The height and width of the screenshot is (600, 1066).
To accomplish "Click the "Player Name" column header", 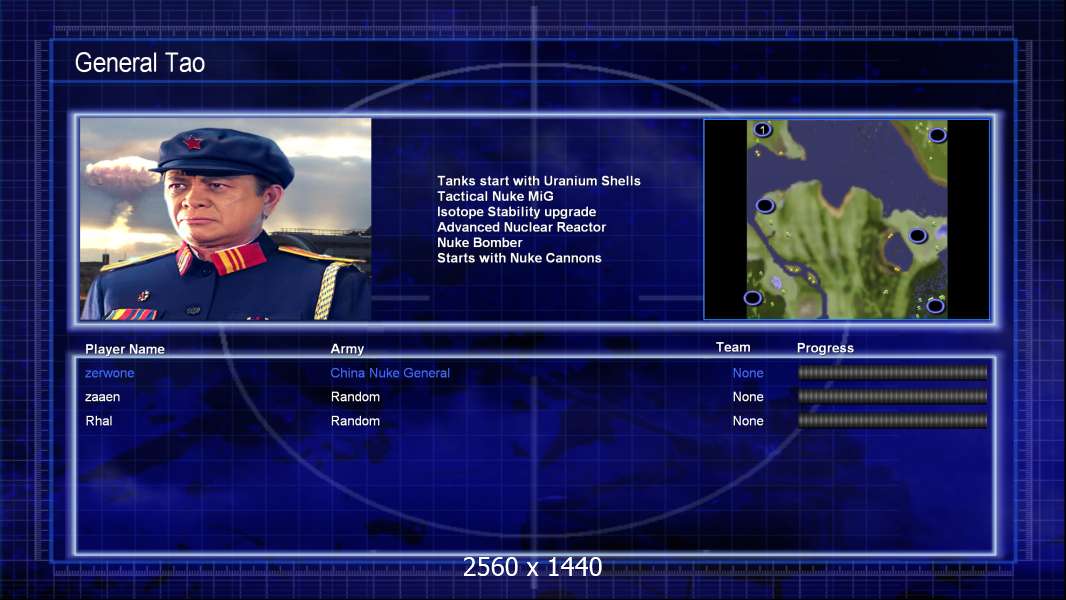I will 124,349.
